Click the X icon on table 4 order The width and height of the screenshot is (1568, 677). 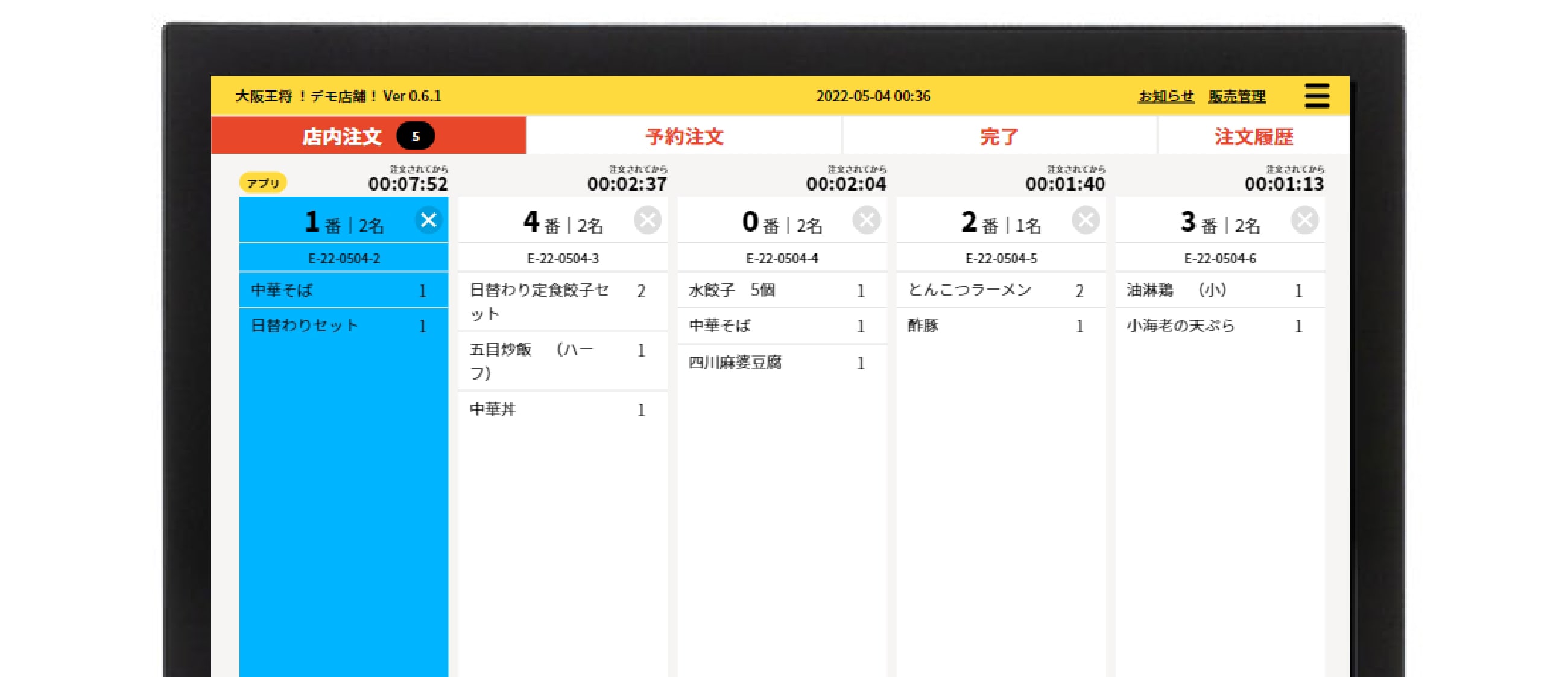pos(647,220)
